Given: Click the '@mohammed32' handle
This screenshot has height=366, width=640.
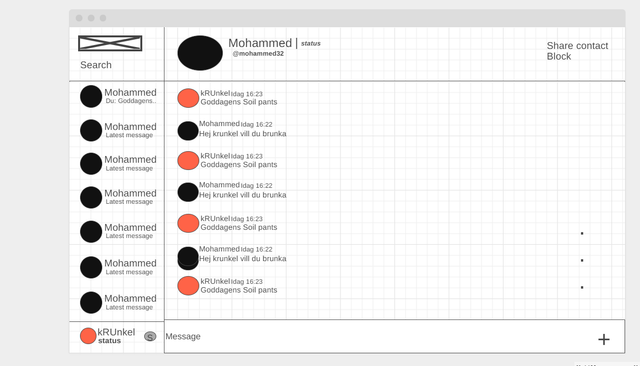Looking at the screenshot, I should (258, 53).
